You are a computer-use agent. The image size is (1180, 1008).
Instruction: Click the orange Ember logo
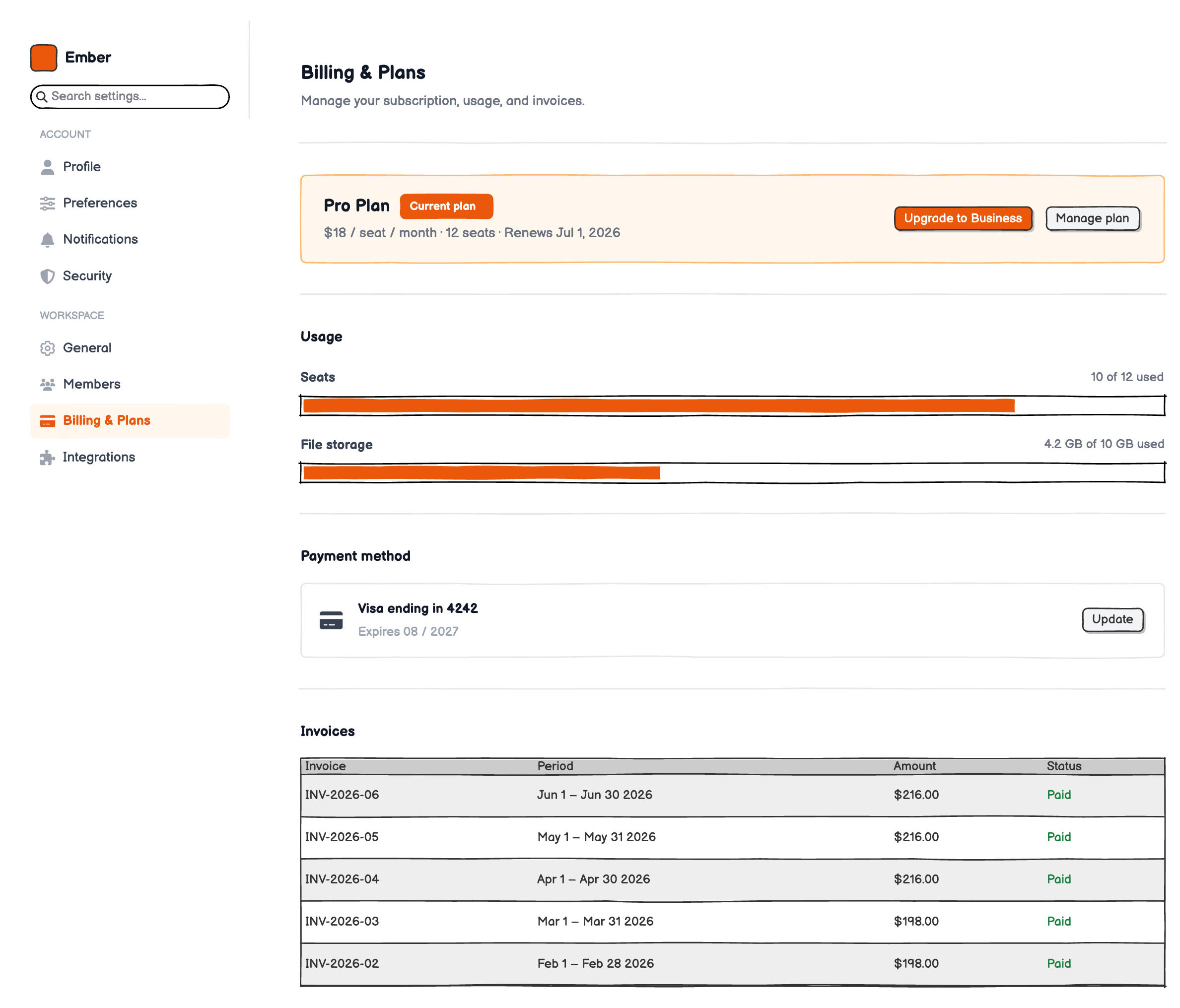pyautogui.click(x=44, y=58)
